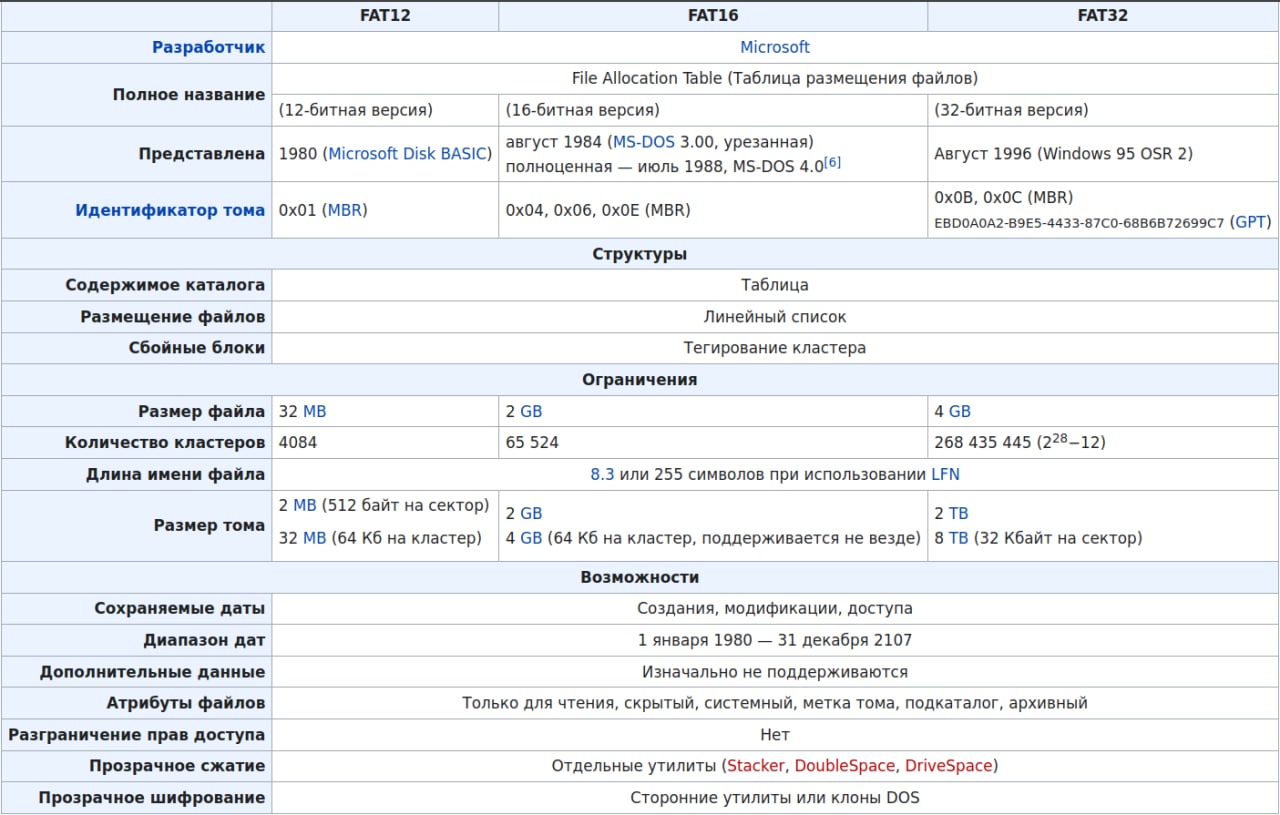The image size is (1280, 815).
Task: Select the Полное название row header
Action: [136, 94]
